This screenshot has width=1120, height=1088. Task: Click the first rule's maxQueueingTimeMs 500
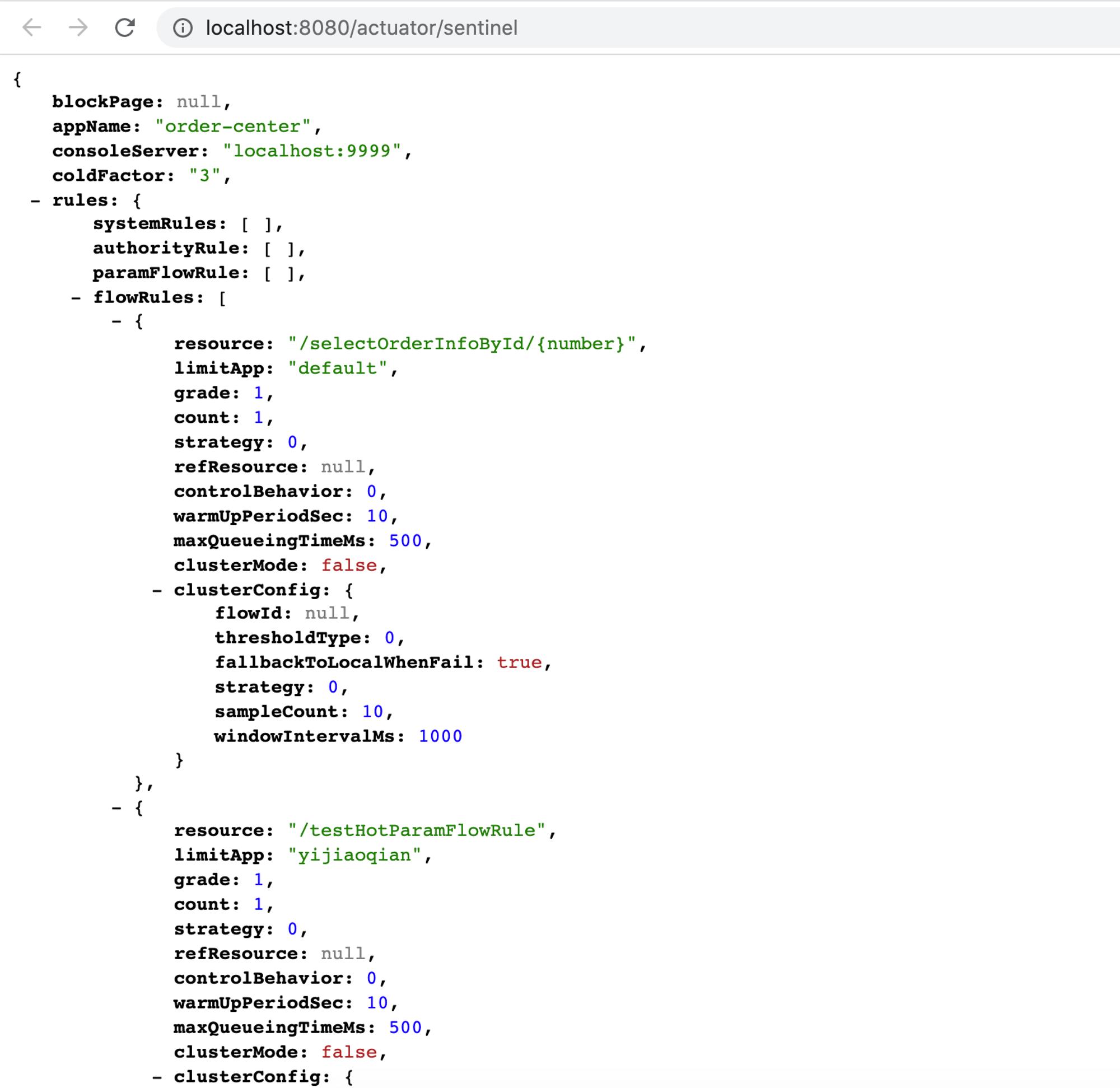click(405, 540)
